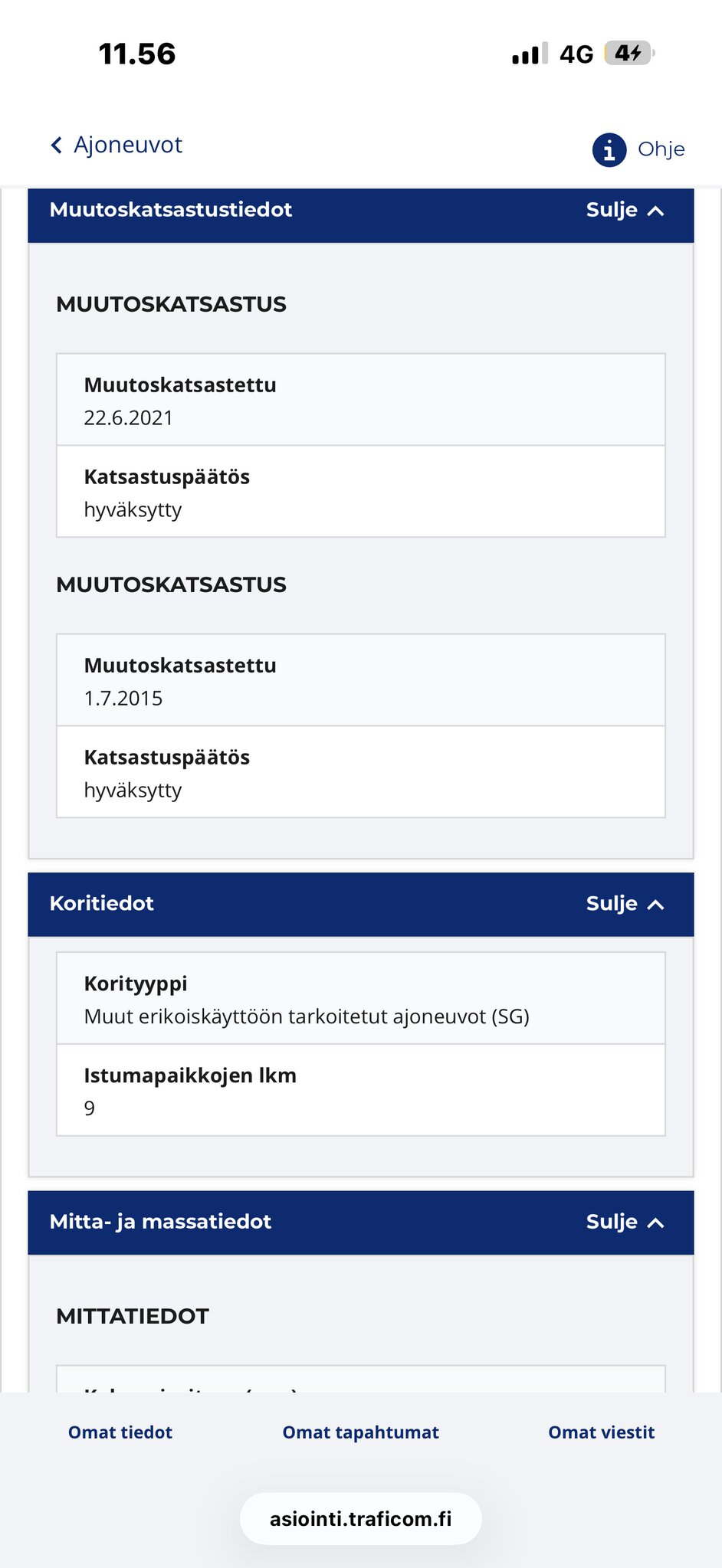
Task: Open Omat tapahtumat tab
Action: (x=360, y=1432)
